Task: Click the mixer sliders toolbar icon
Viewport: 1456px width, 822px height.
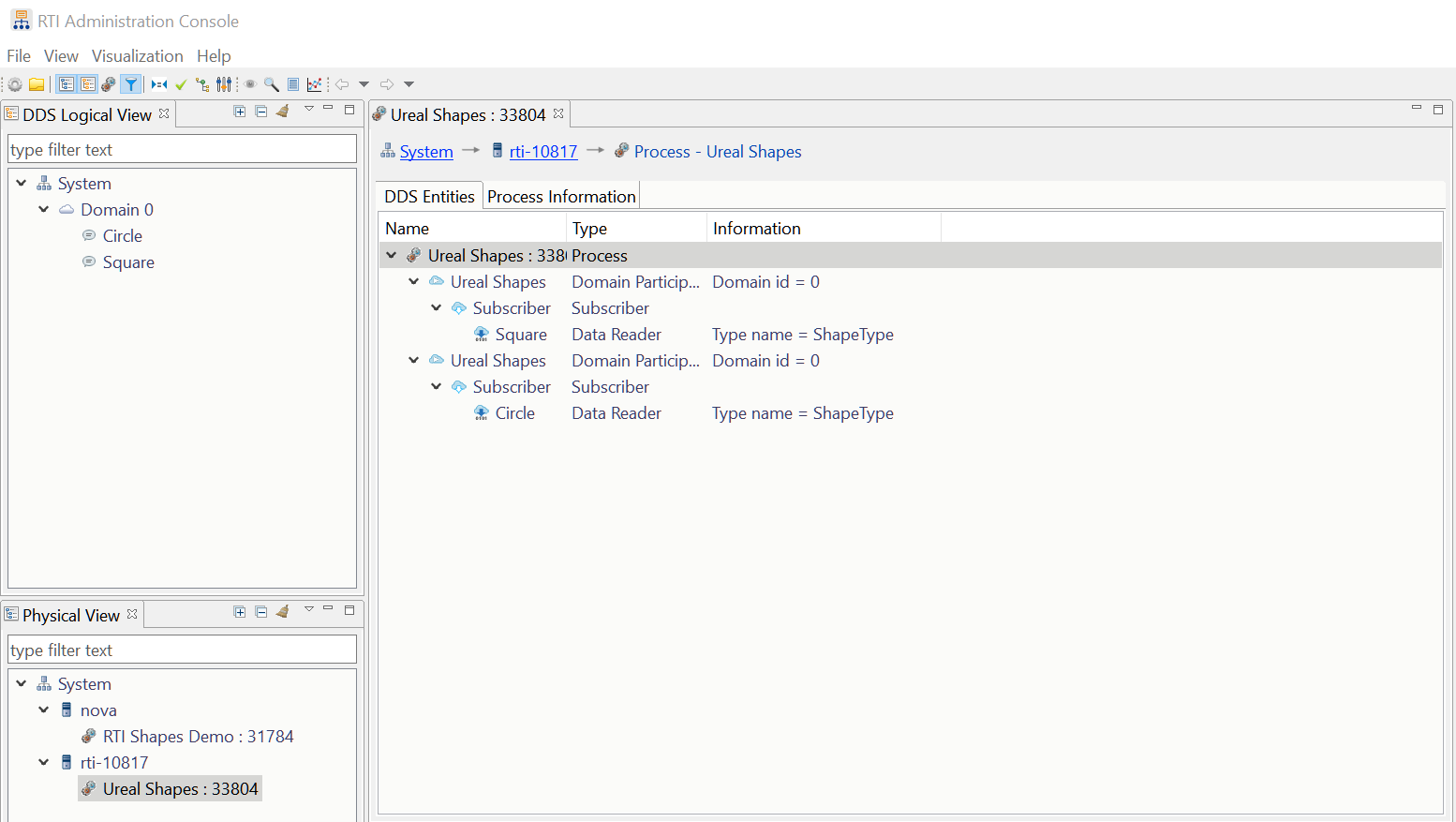Action: click(x=224, y=84)
